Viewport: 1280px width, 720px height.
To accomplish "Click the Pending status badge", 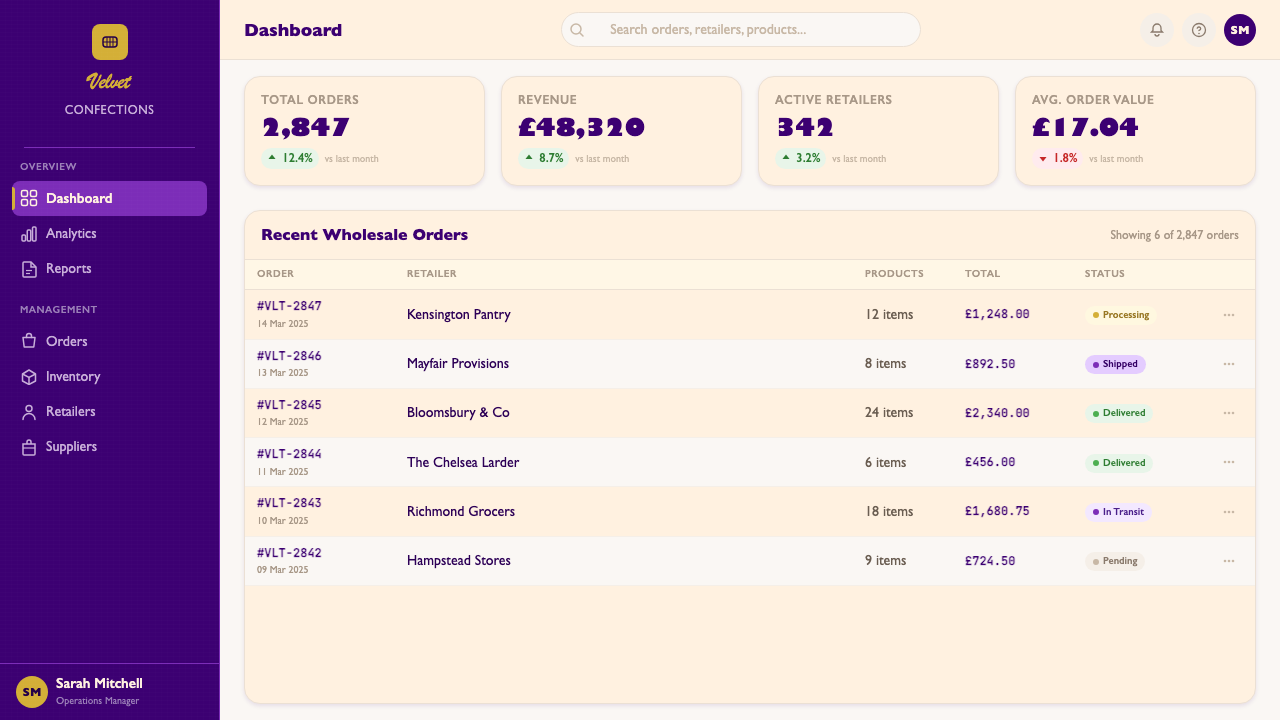I will tap(1115, 561).
